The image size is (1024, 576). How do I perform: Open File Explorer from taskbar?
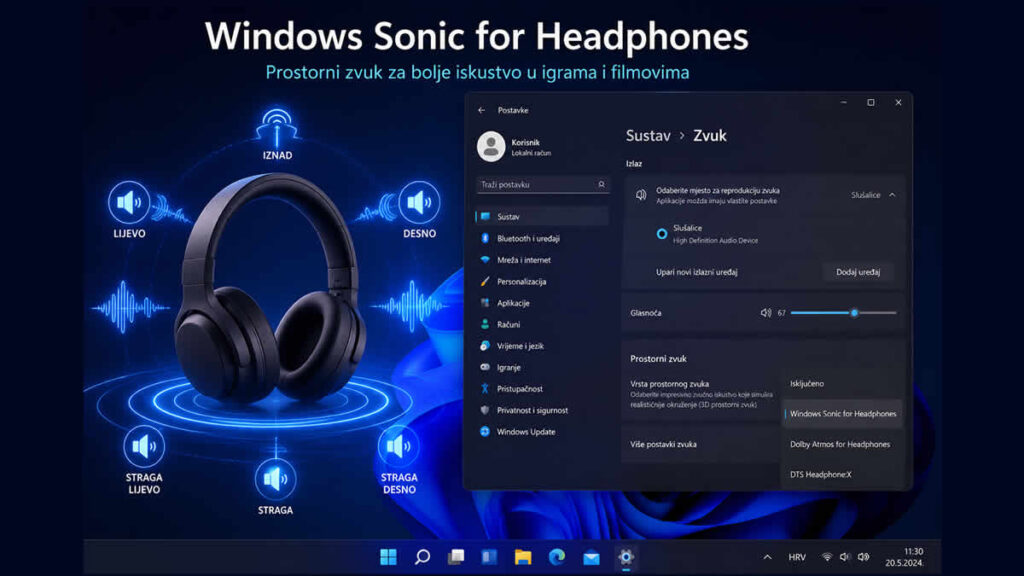point(523,556)
